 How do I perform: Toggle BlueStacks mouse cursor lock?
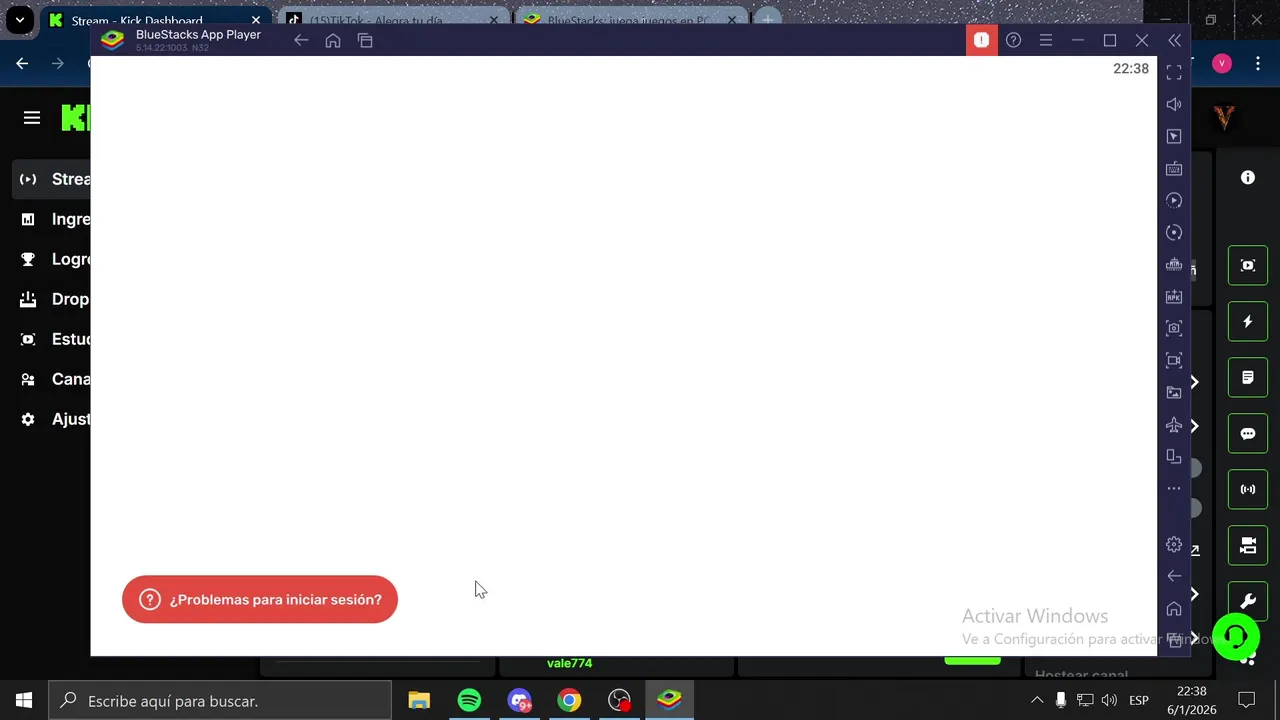pos(1174,136)
